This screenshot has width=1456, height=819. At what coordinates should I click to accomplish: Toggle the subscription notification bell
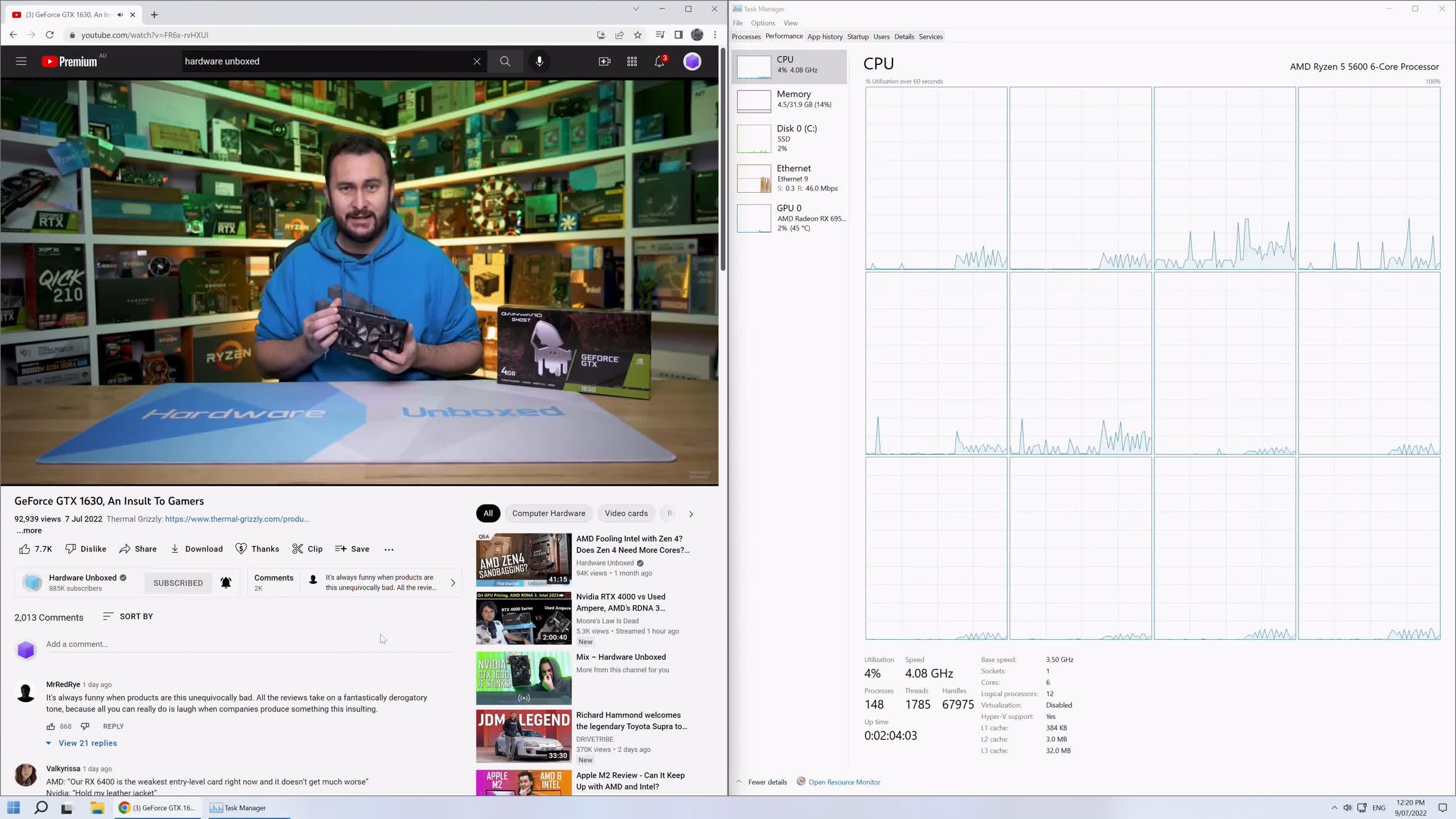pyautogui.click(x=226, y=583)
